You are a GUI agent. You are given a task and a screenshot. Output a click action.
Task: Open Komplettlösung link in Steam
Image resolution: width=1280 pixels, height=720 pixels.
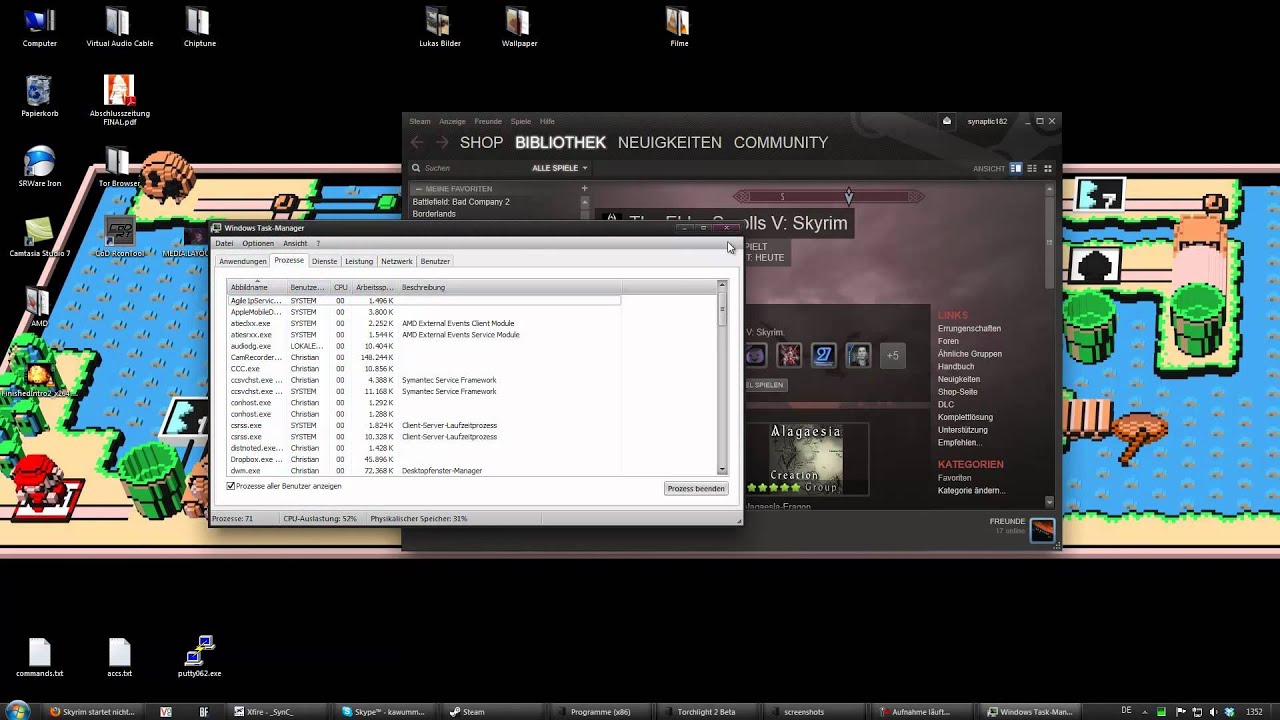pyautogui.click(x=965, y=417)
